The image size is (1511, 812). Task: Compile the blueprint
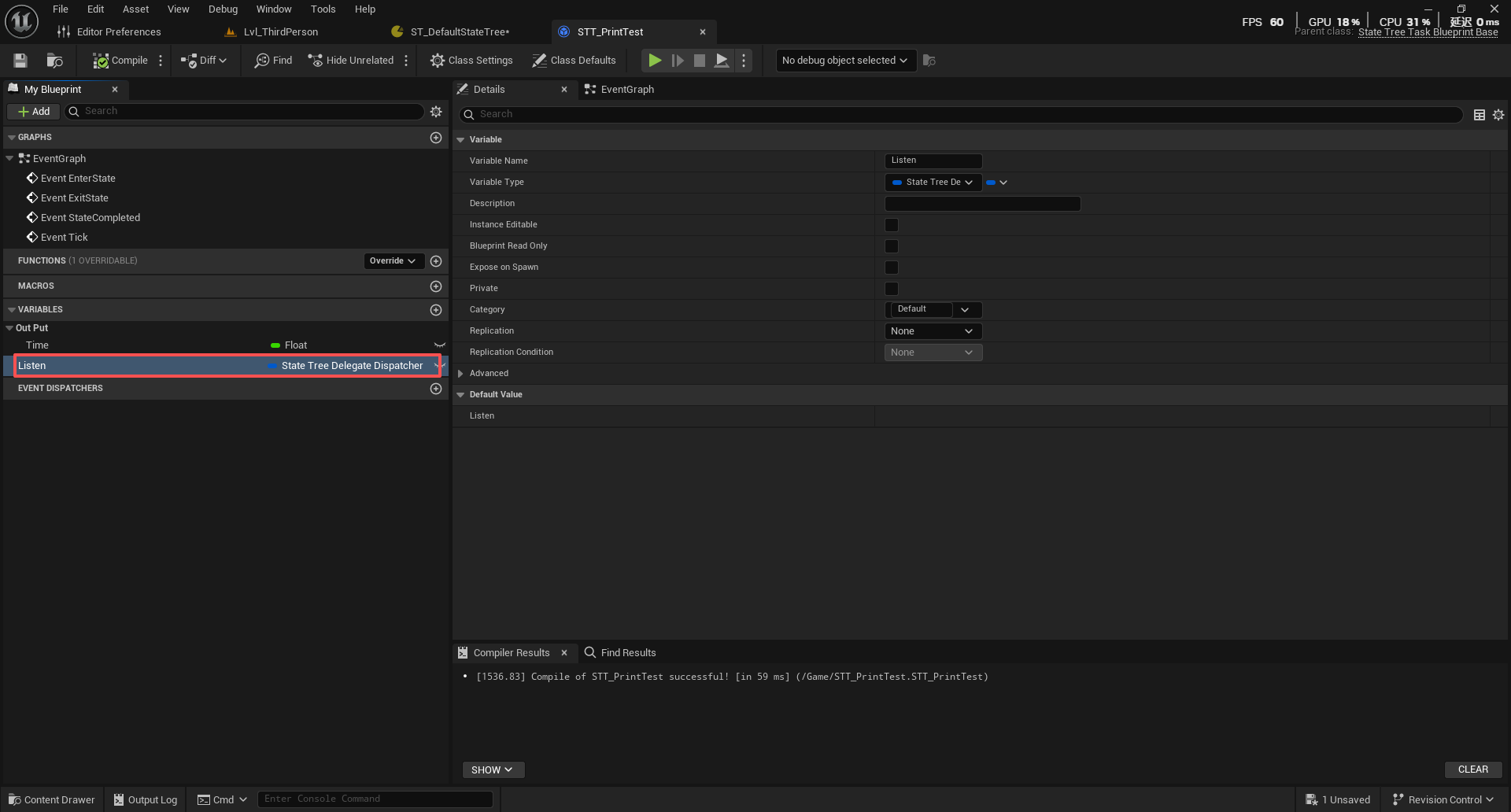point(120,61)
